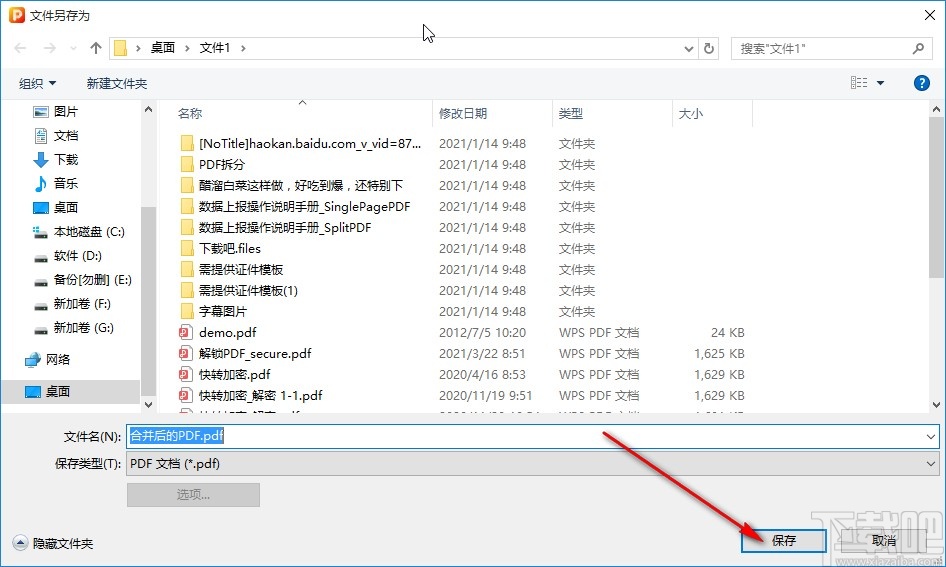
Task: Select file 快转加密_解密 1-1.pdf
Action: click(260, 396)
